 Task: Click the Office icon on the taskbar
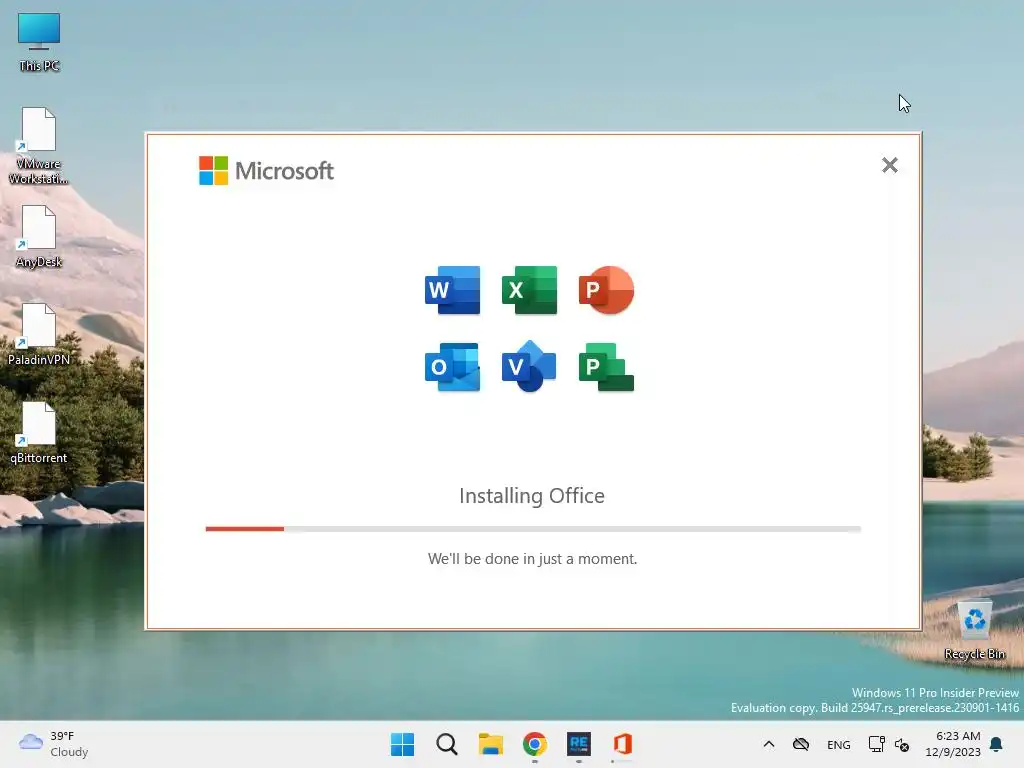(x=622, y=744)
